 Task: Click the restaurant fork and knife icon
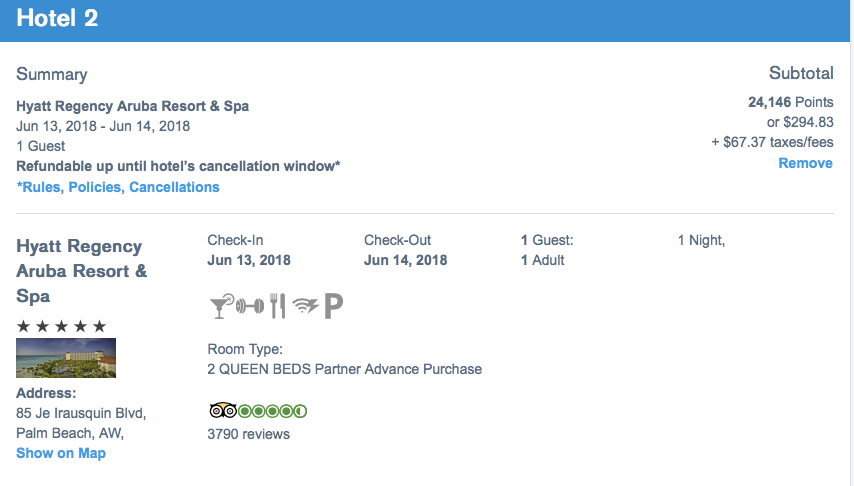pyautogui.click(x=278, y=306)
